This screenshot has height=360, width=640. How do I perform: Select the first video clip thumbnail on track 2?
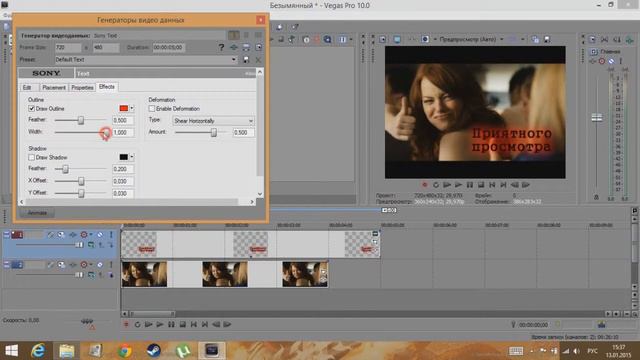click(144, 274)
